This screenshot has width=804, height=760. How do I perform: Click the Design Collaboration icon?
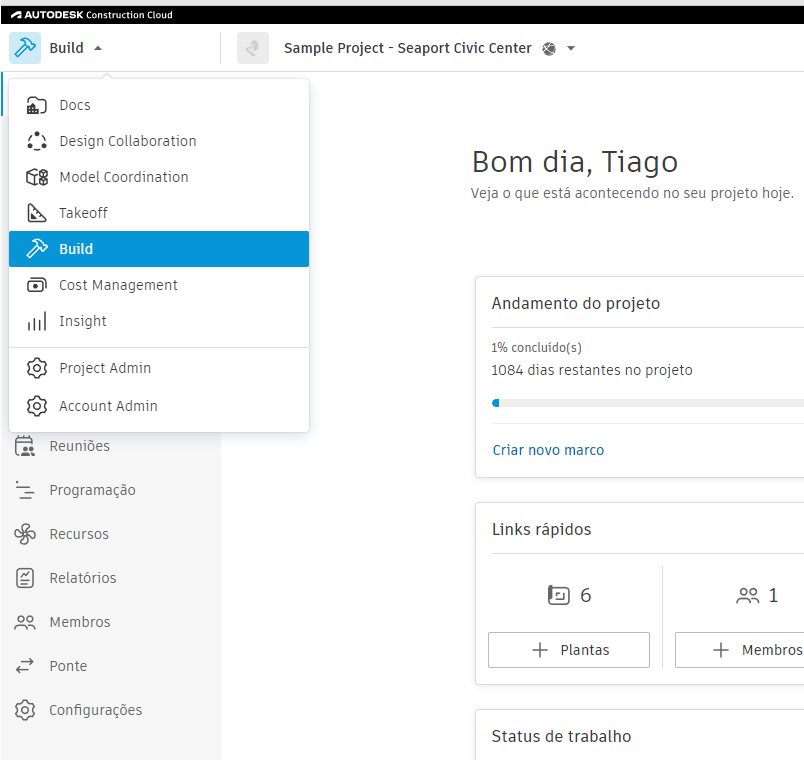point(37,141)
